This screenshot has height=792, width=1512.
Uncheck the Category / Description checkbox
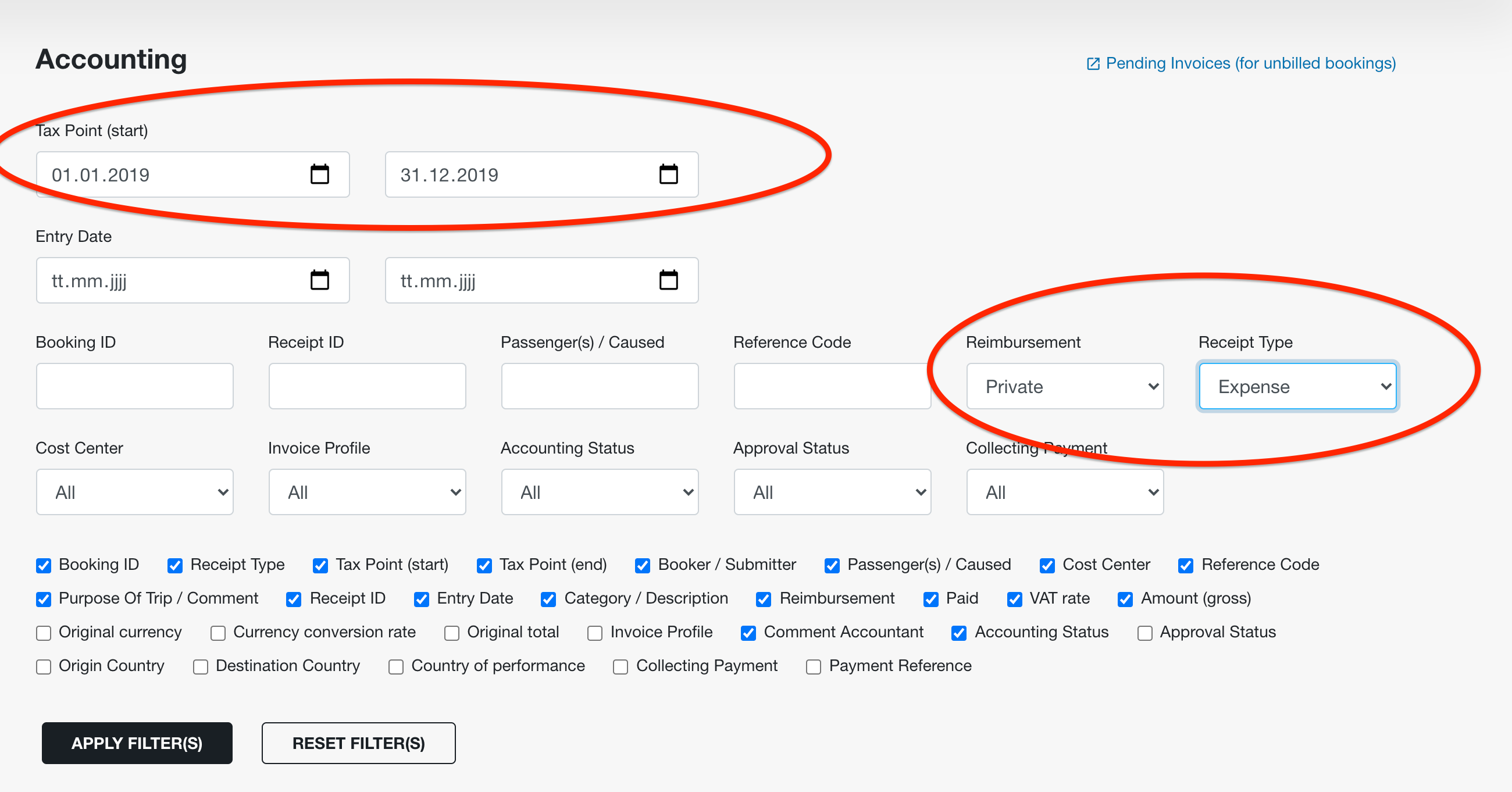pyautogui.click(x=549, y=600)
